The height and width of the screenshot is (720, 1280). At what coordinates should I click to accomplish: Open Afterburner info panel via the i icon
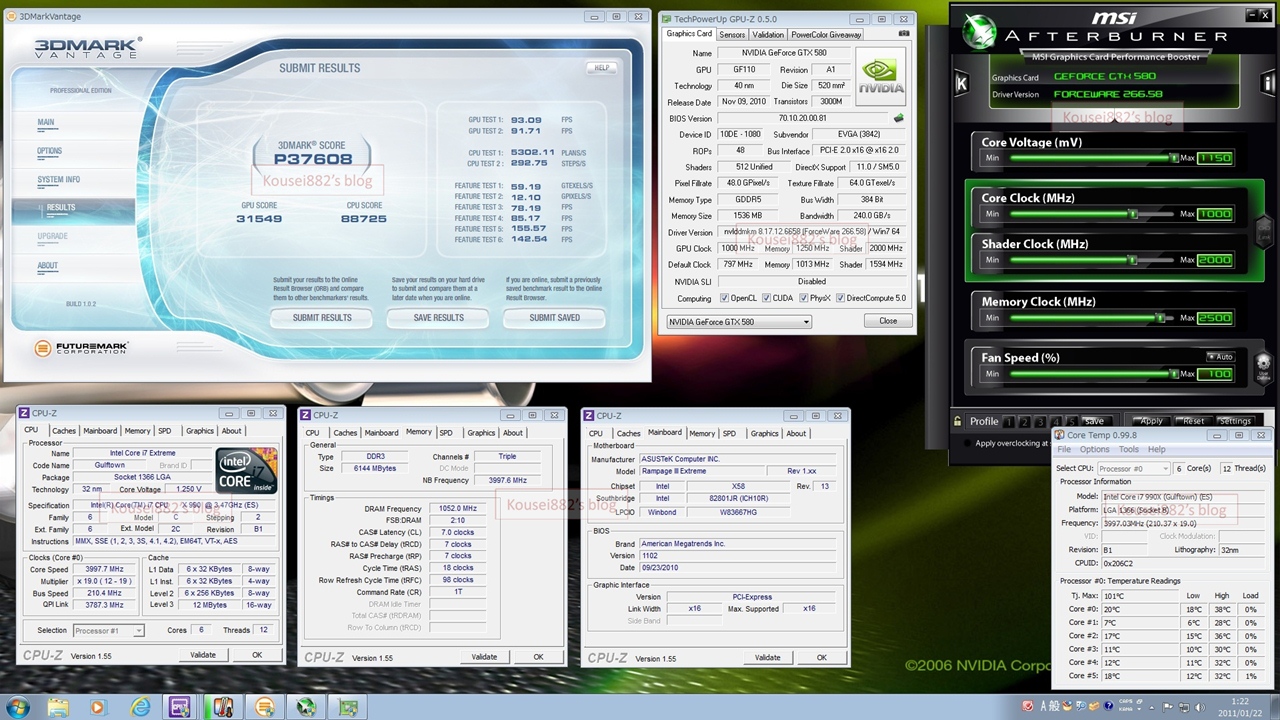click(1268, 84)
